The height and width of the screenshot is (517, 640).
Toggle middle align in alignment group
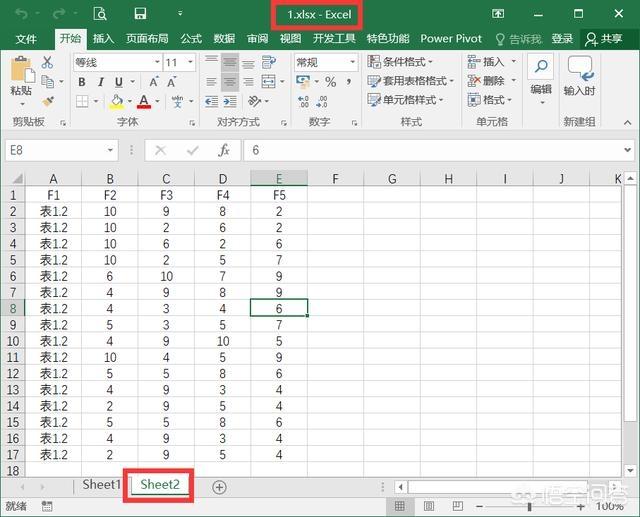click(x=230, y=62)
